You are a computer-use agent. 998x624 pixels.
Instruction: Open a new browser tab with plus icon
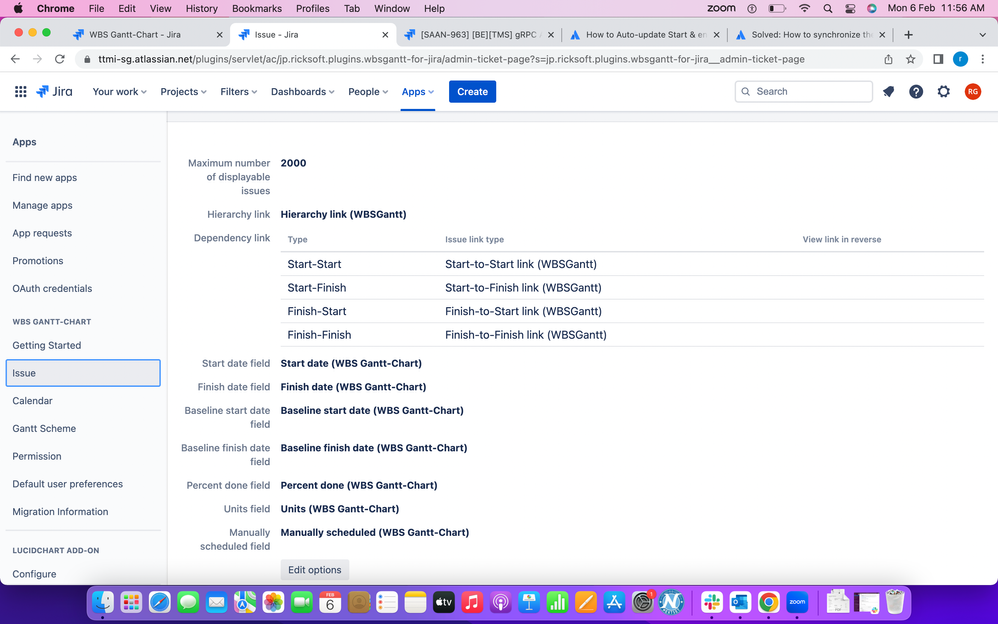click(x=908, y=34)
